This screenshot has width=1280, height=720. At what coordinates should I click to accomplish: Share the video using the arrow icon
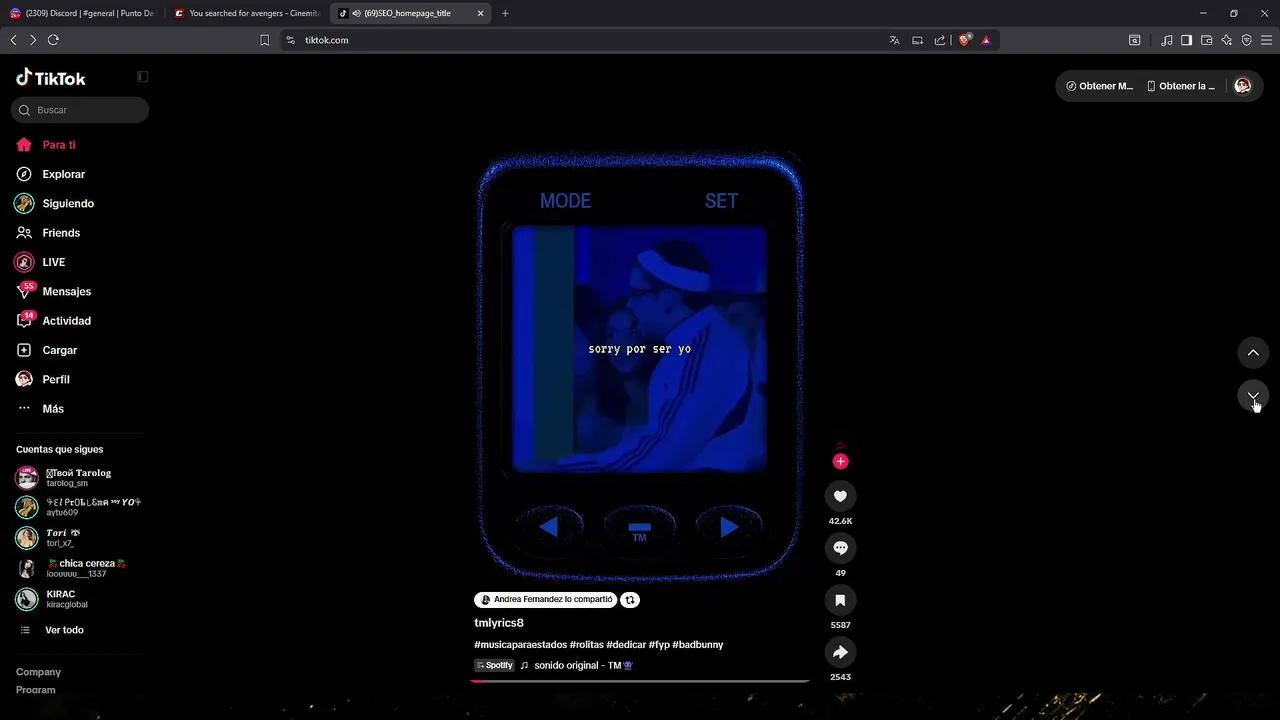[x=840, y=652]
